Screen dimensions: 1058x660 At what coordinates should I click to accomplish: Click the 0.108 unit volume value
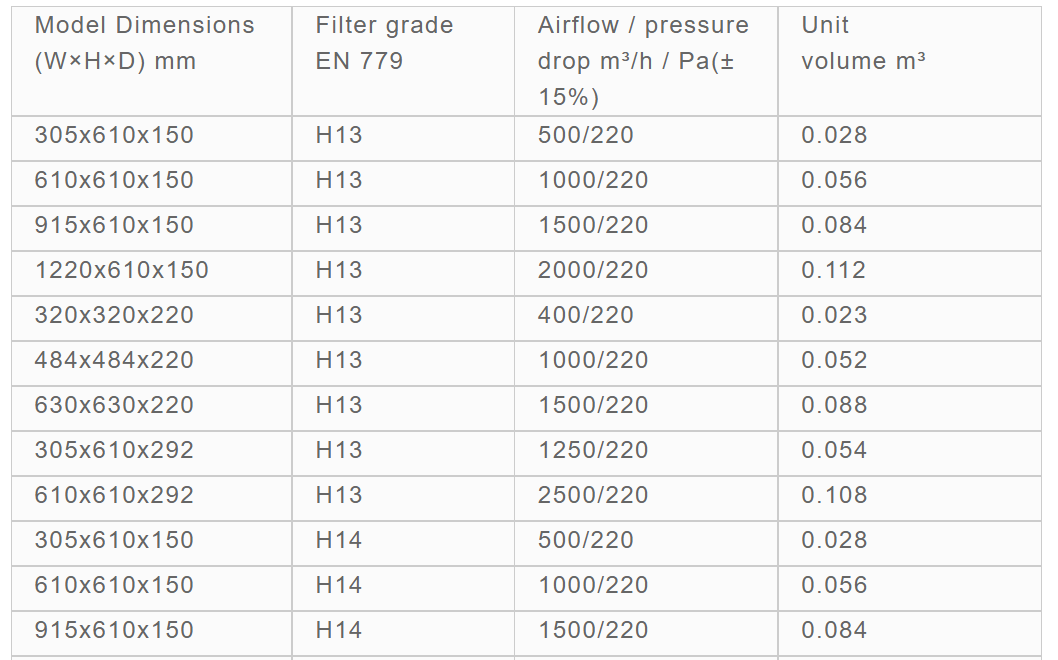(x=834, y=495)
